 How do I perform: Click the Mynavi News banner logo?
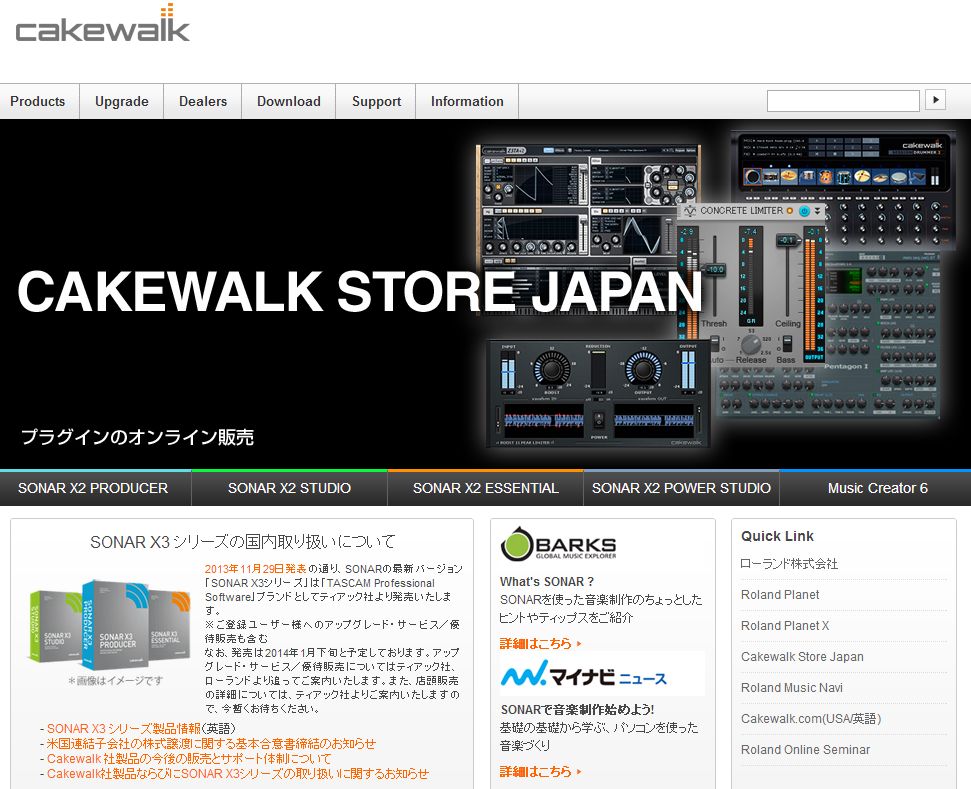(x=584, y=677)
